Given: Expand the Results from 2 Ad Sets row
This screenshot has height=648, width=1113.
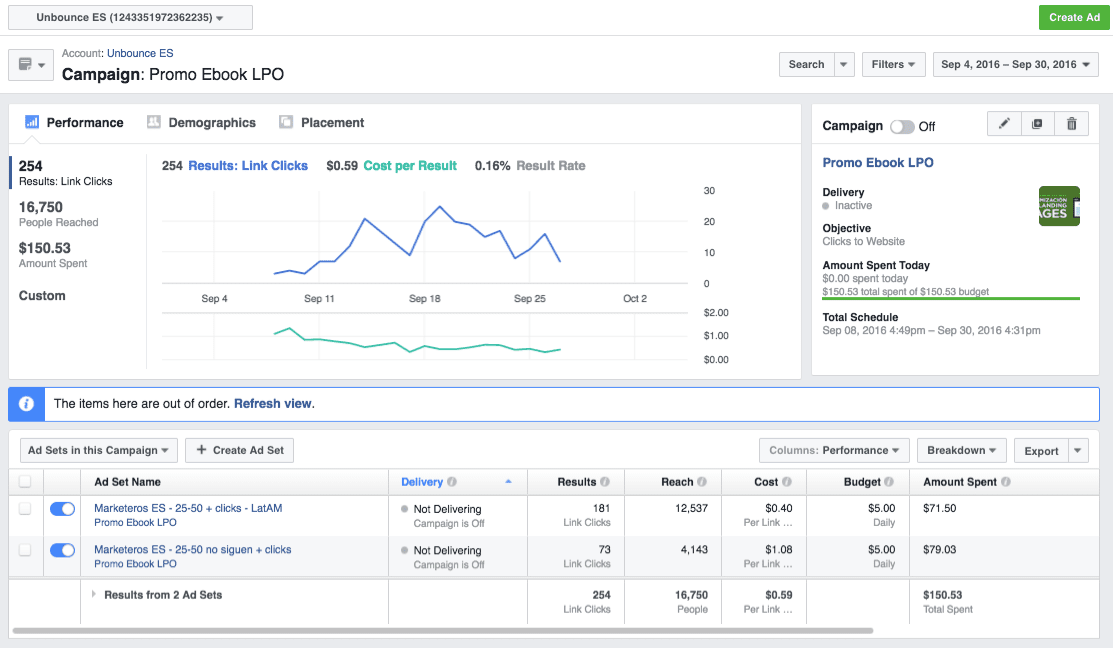Looking at the screenshot, I should coord(93,594).
